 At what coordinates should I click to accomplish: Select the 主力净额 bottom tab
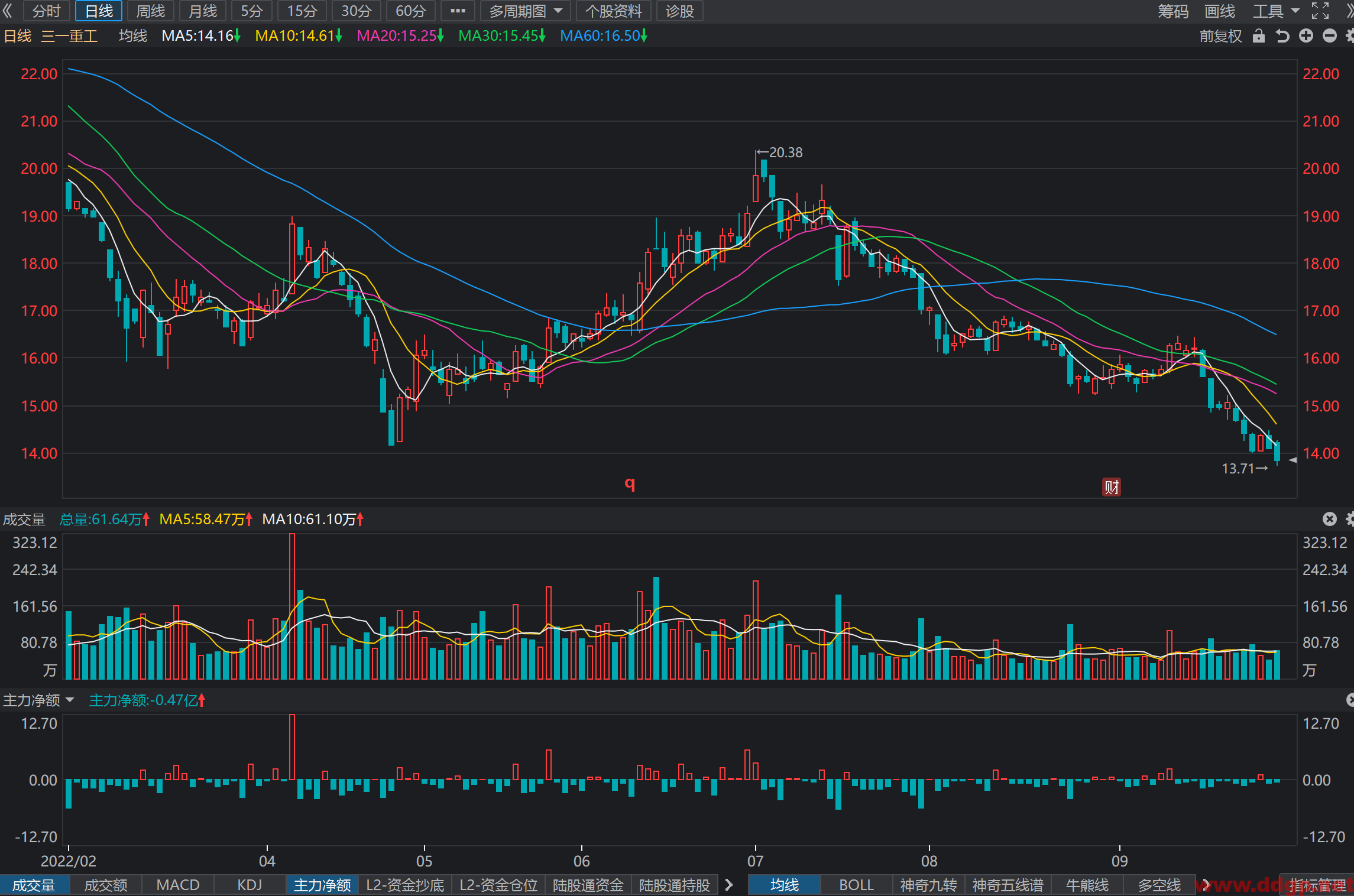pyautogui.click(x=322, y=885)
